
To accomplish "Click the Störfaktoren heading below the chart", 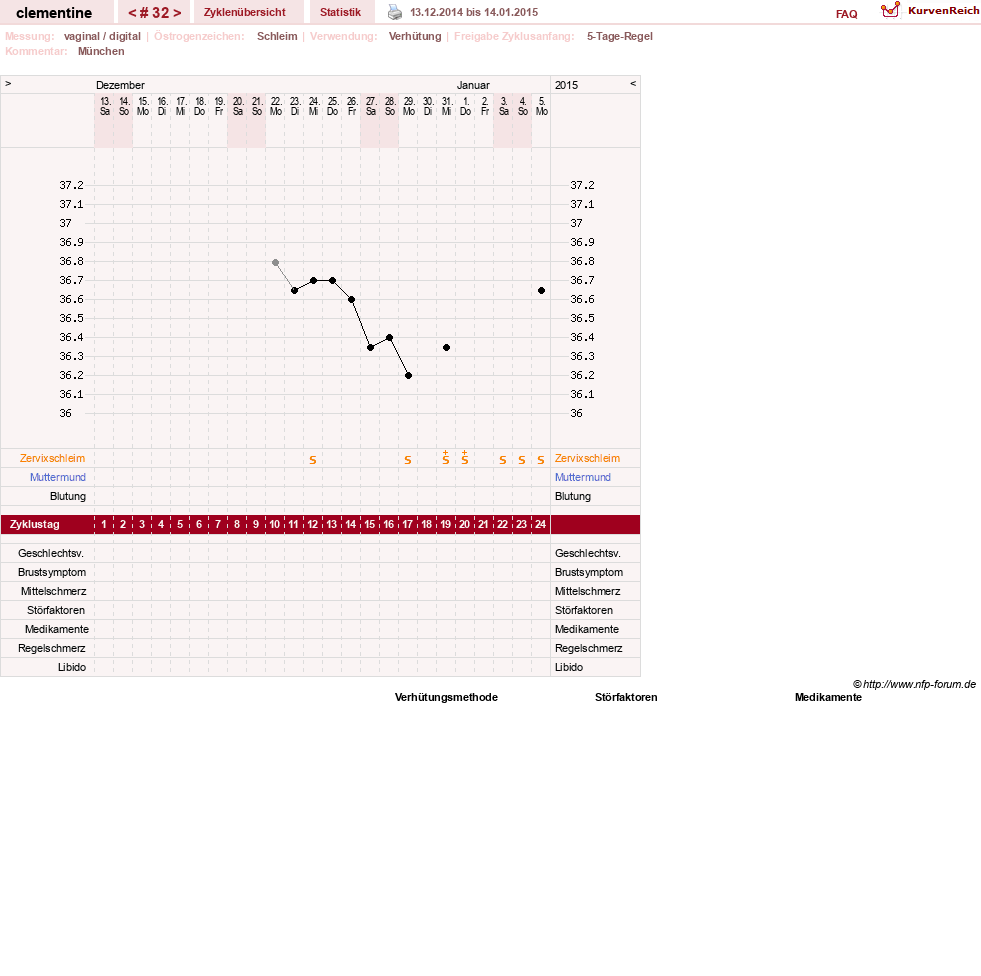I will [626, 697].
